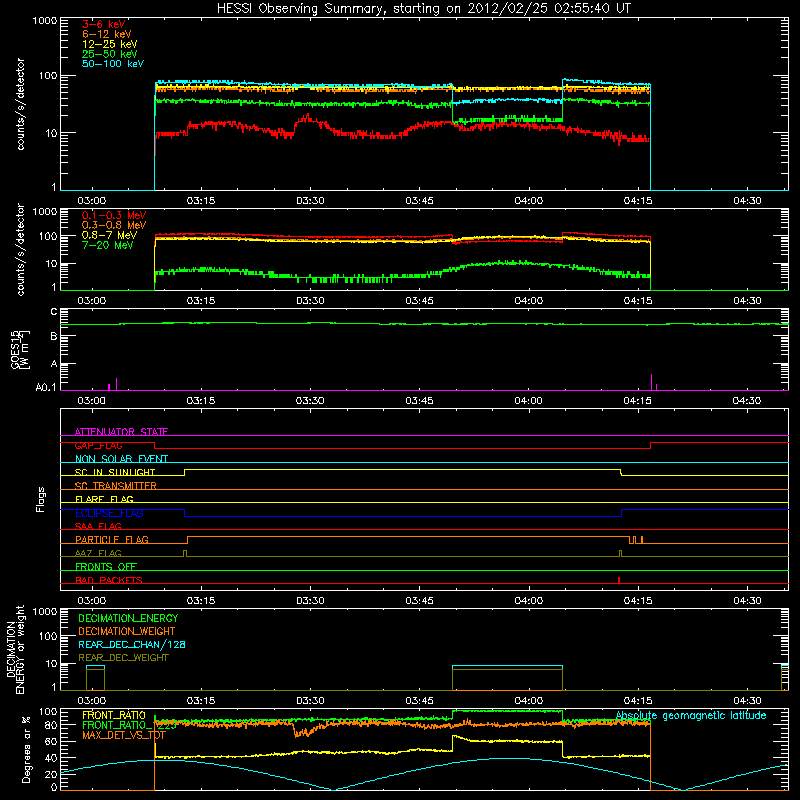The width and height of the screenshot is (800, 800).
Task: Select the GAP_FLAG label
Action: (98, 445)
